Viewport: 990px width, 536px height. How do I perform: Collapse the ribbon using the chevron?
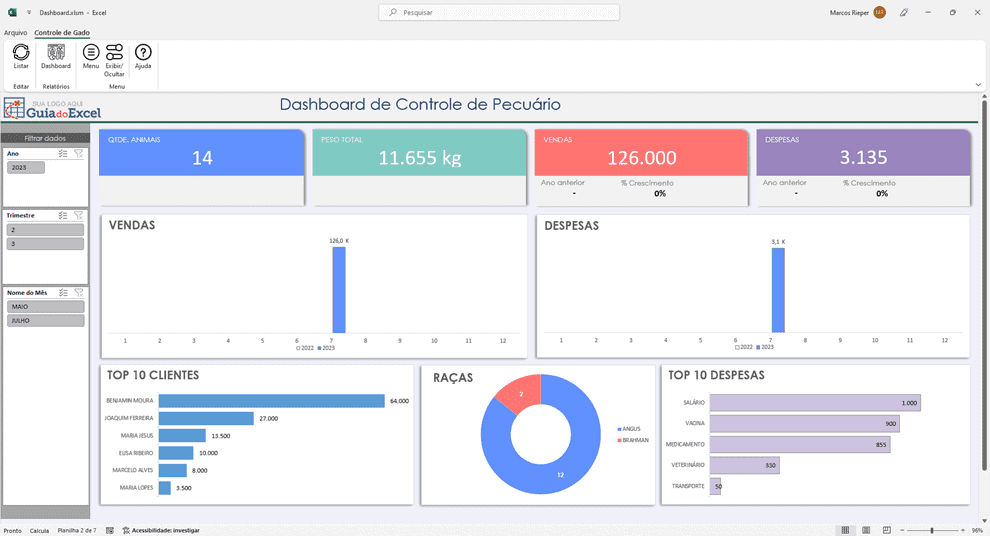(978, 85)
